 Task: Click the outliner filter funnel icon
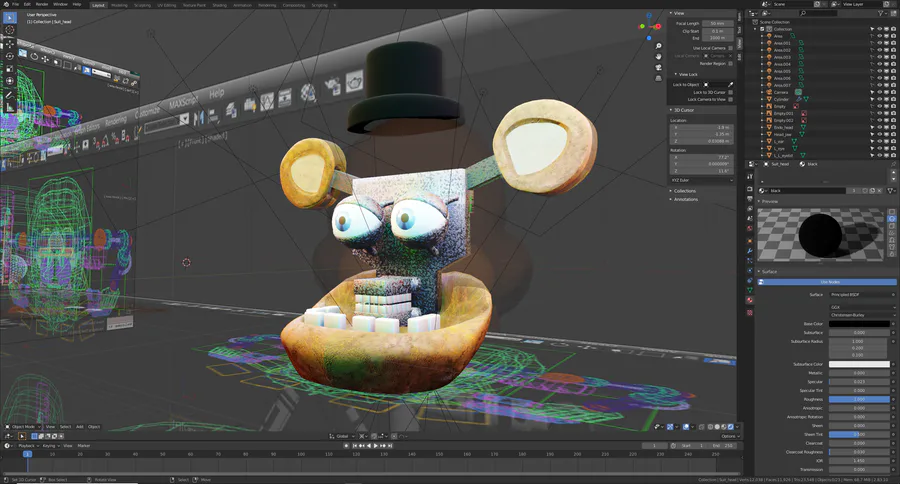pos(882,13)
